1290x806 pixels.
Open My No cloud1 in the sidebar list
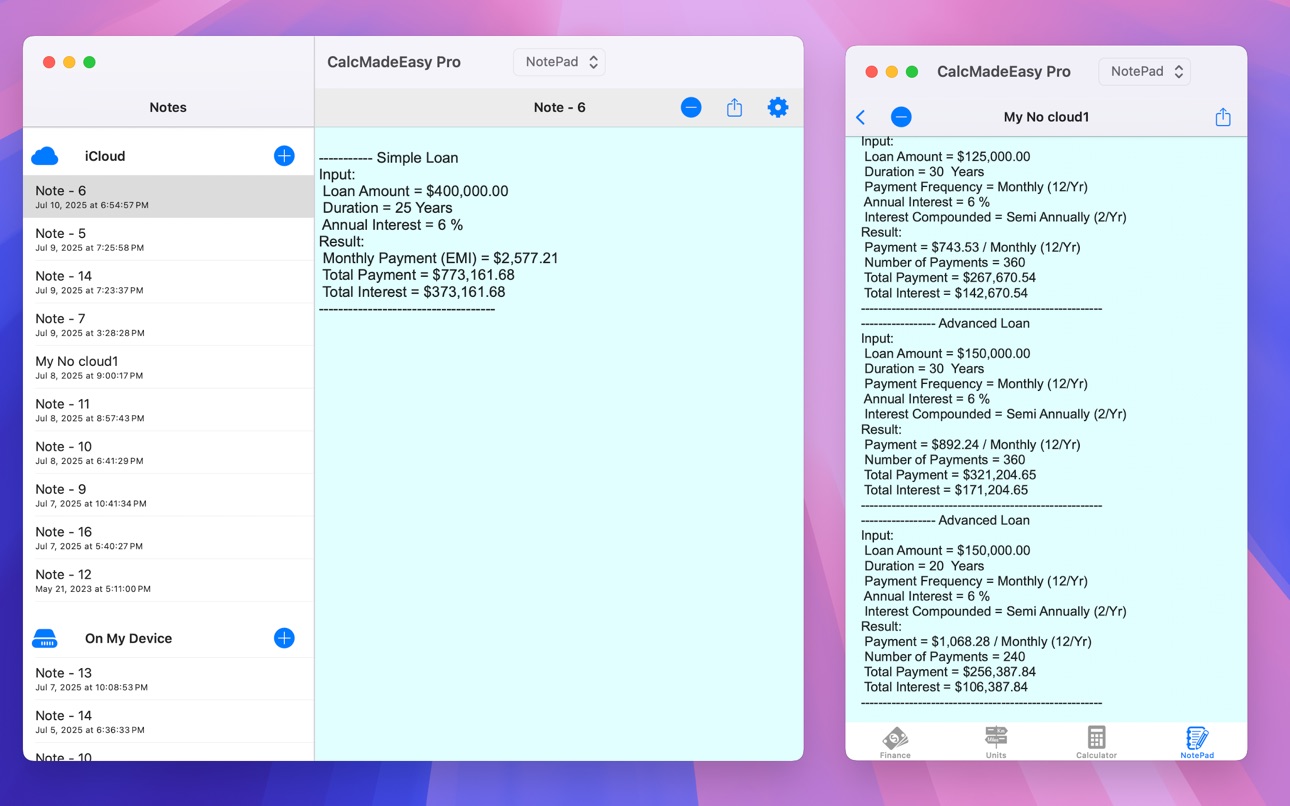click(168, 367)
